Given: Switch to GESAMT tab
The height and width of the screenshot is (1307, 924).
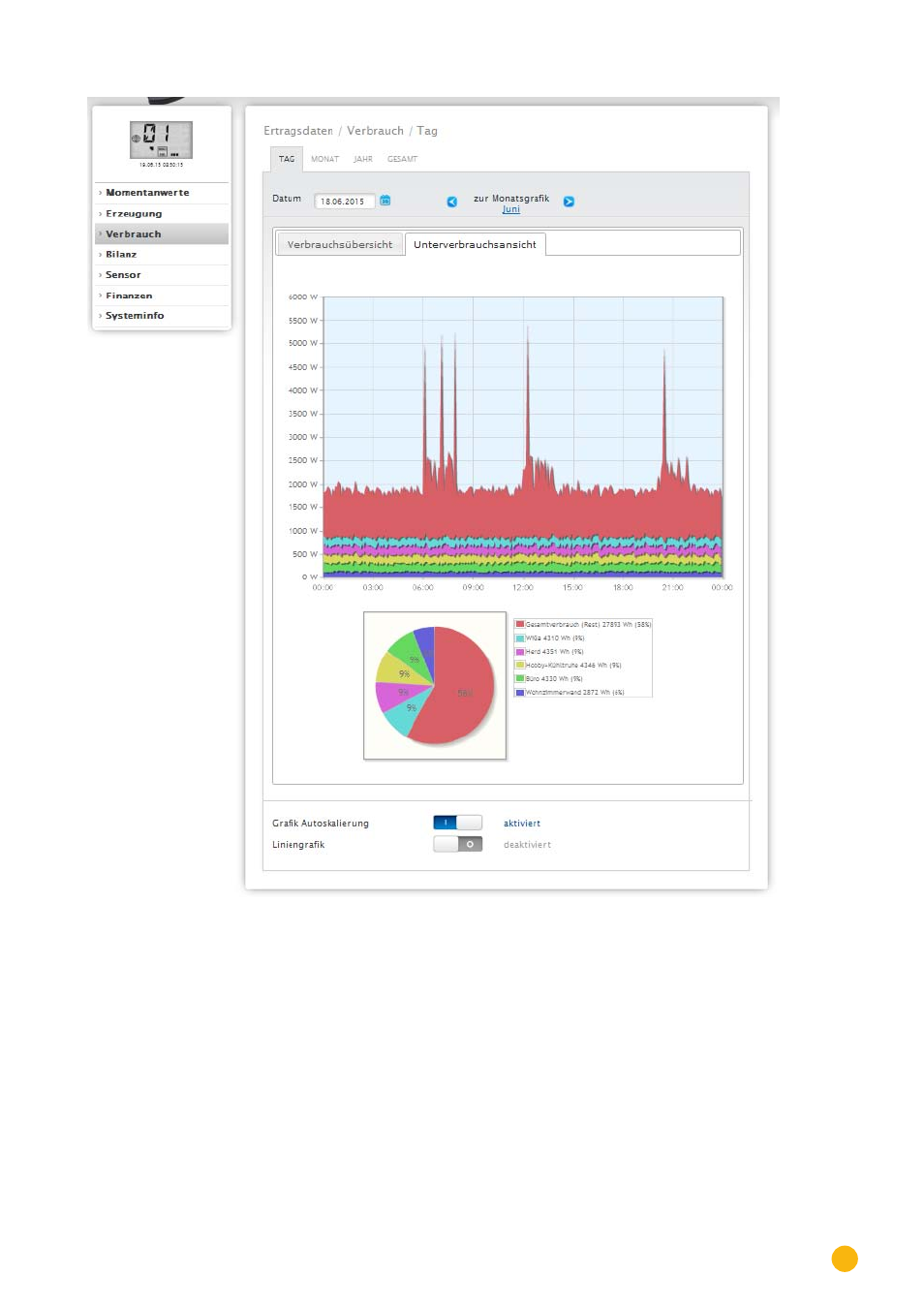Looking at the screenshot, I should point(403,159).
